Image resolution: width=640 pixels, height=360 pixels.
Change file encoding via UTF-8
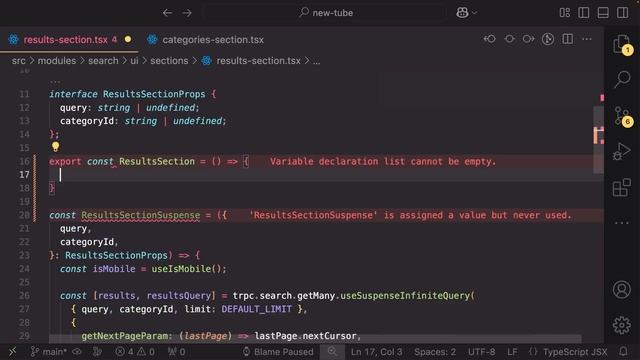[x=481, y=351]
